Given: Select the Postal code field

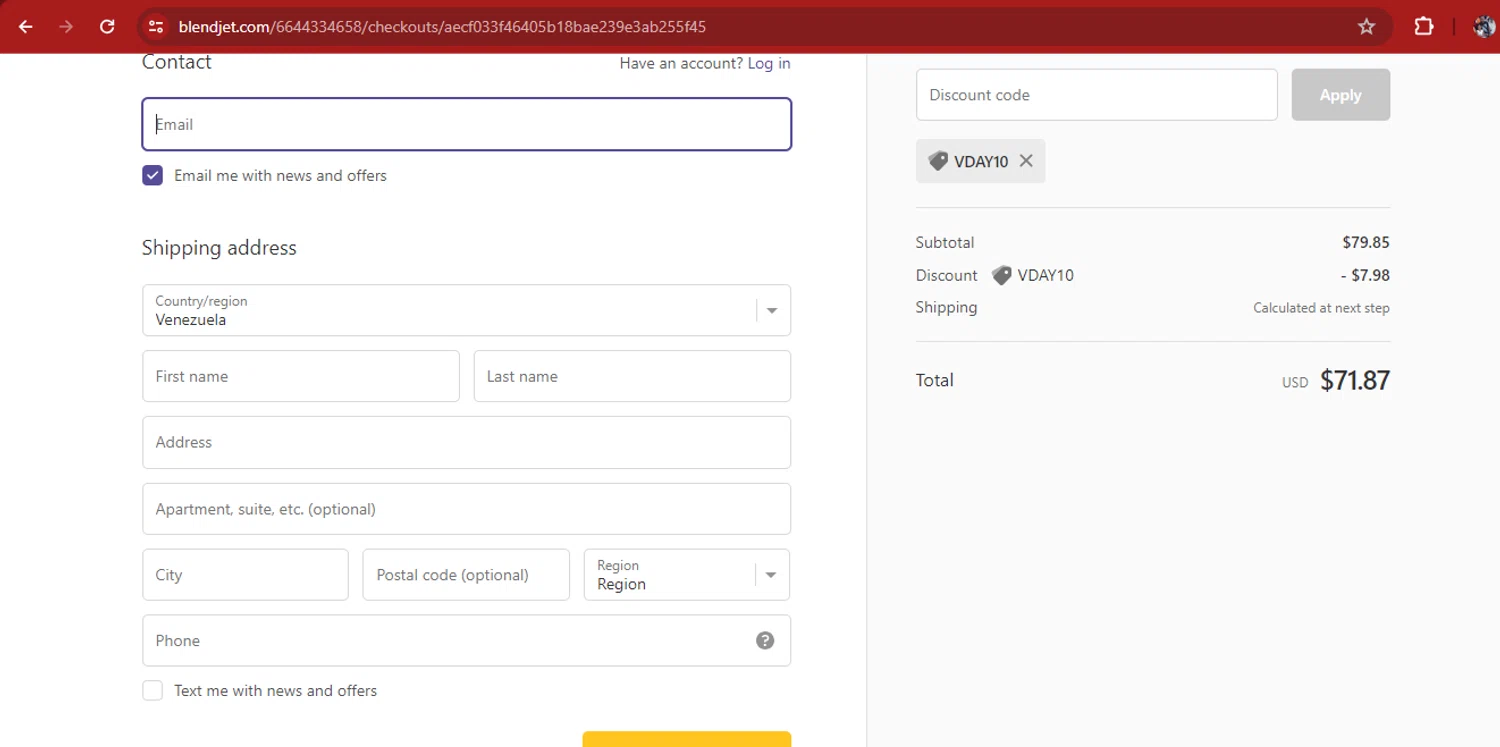Looking at the screenshot, I should pos(466,575).
